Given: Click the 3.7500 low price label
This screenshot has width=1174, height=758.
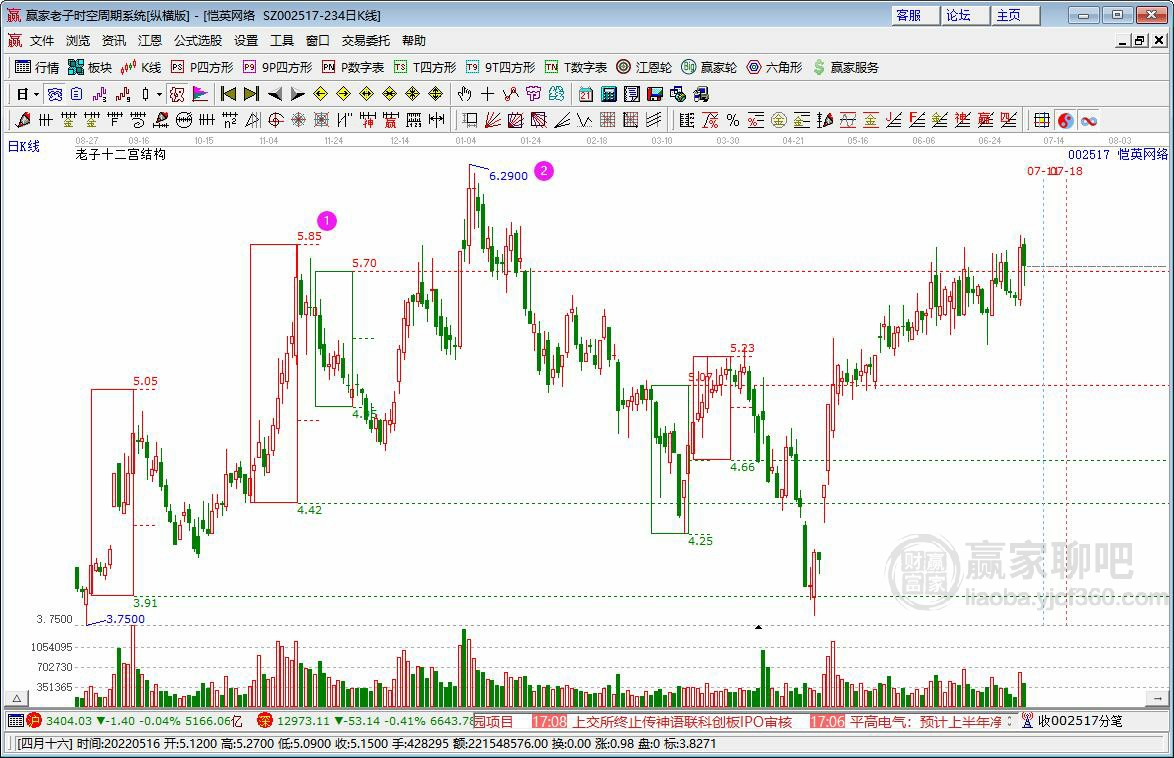Looking at the screenshot, I should [x=126, y=619].
